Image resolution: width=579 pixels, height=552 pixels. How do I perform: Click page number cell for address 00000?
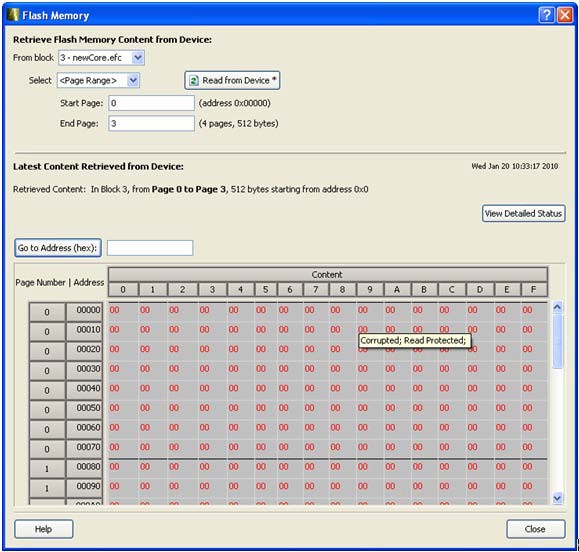(x=47, y=312)
